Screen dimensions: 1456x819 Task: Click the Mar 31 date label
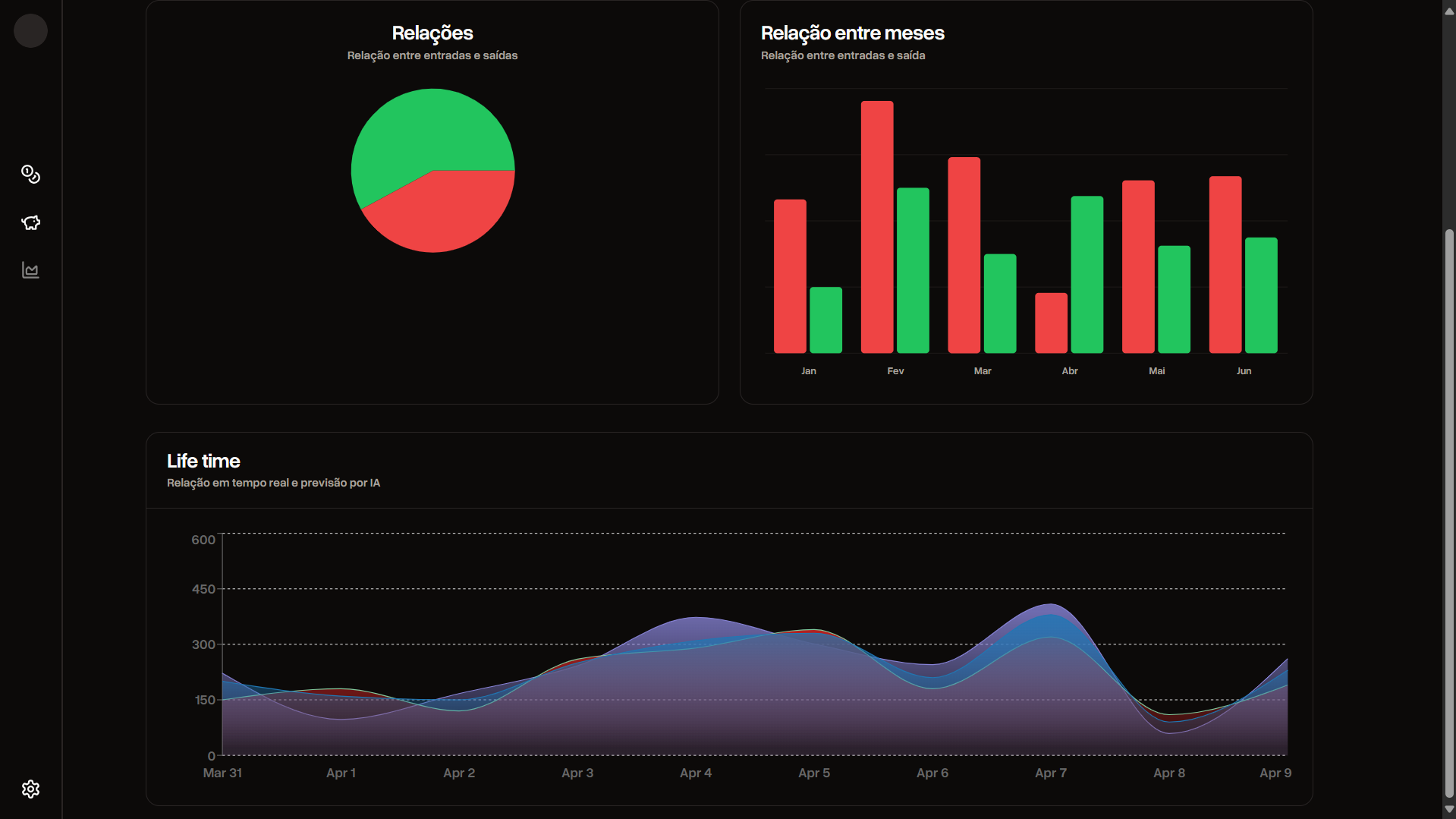[x=222, y=773]
